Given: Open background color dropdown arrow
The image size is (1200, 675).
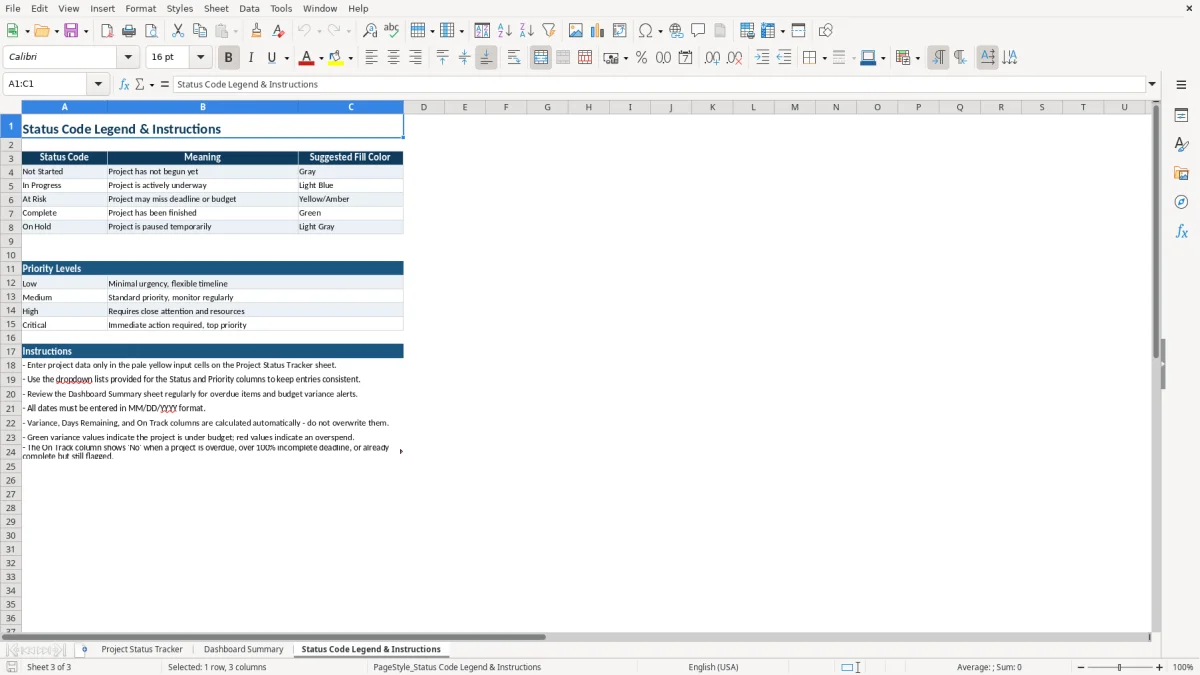Looking at the screenshot, I should pos(350,58).
